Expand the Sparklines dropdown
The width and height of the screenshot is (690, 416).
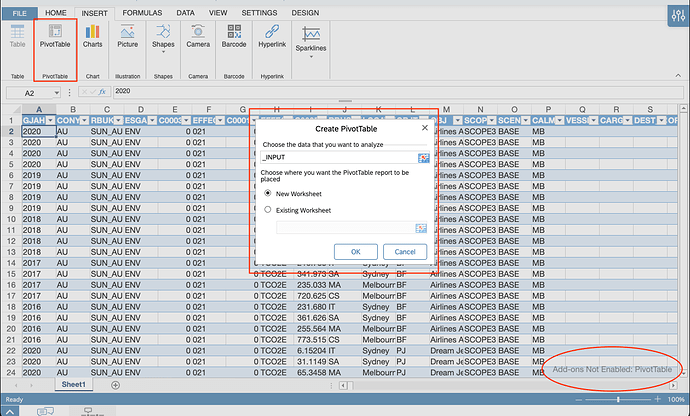[x=311, y=56]
